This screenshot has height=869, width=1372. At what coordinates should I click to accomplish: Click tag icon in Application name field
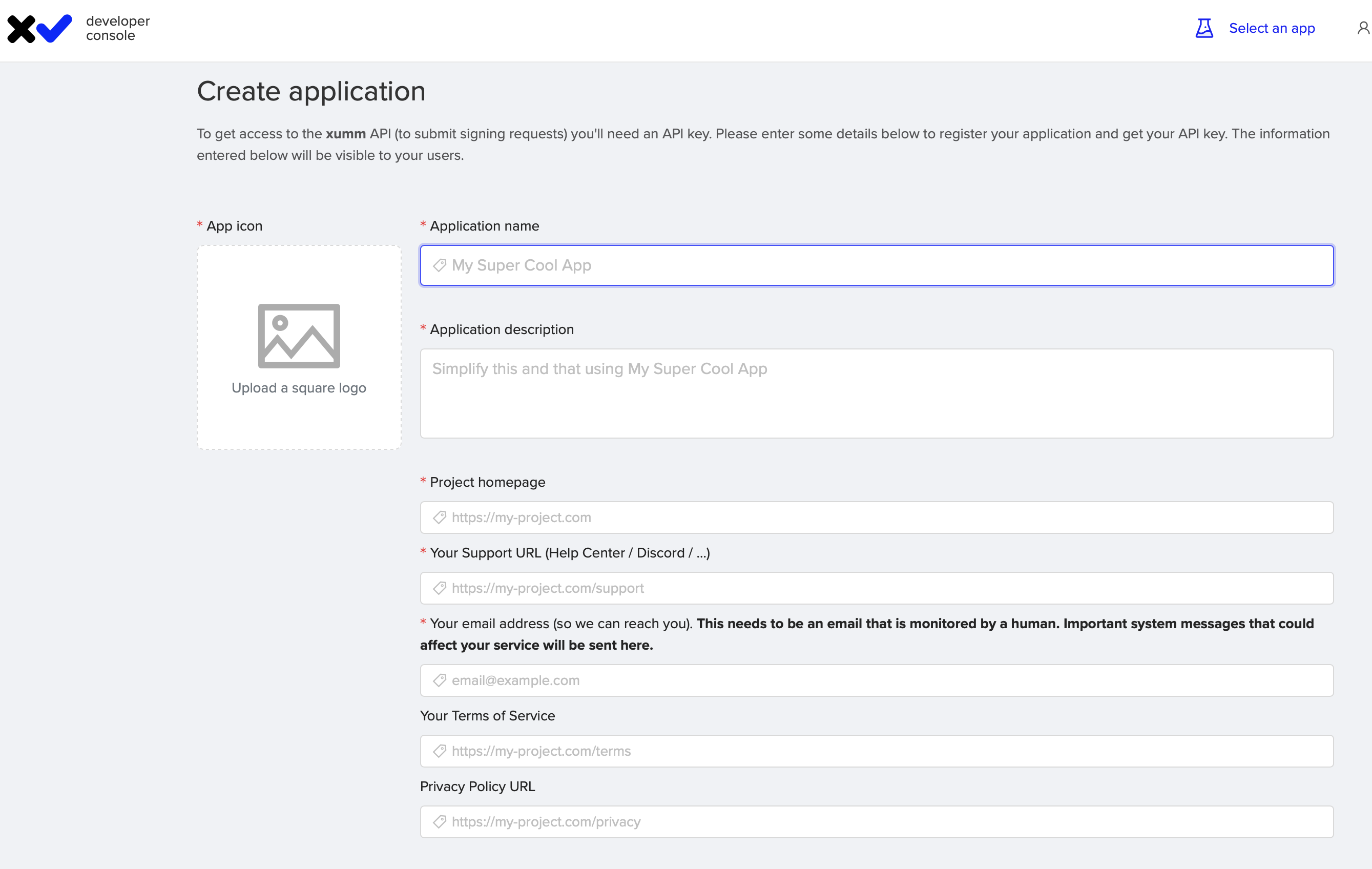(x=439, y=265)
